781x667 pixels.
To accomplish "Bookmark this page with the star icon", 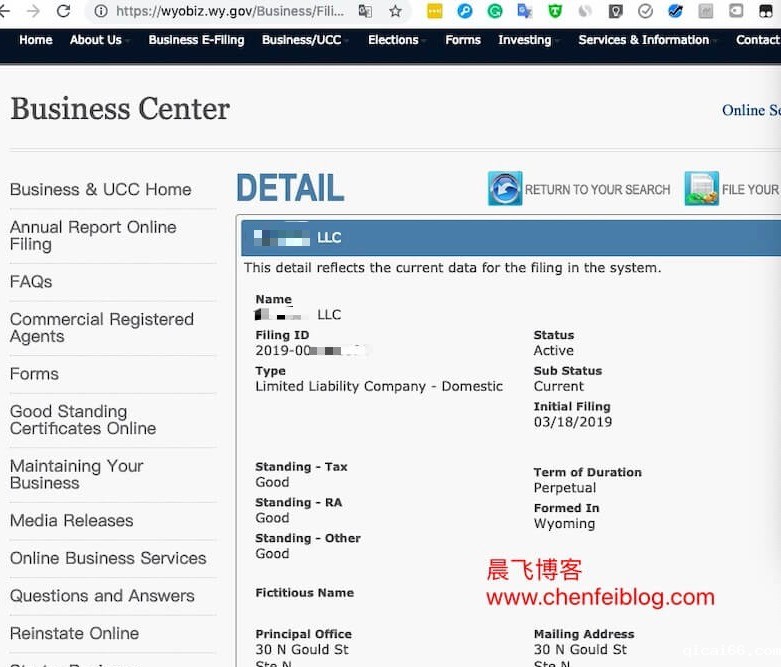I will point(395,12).
